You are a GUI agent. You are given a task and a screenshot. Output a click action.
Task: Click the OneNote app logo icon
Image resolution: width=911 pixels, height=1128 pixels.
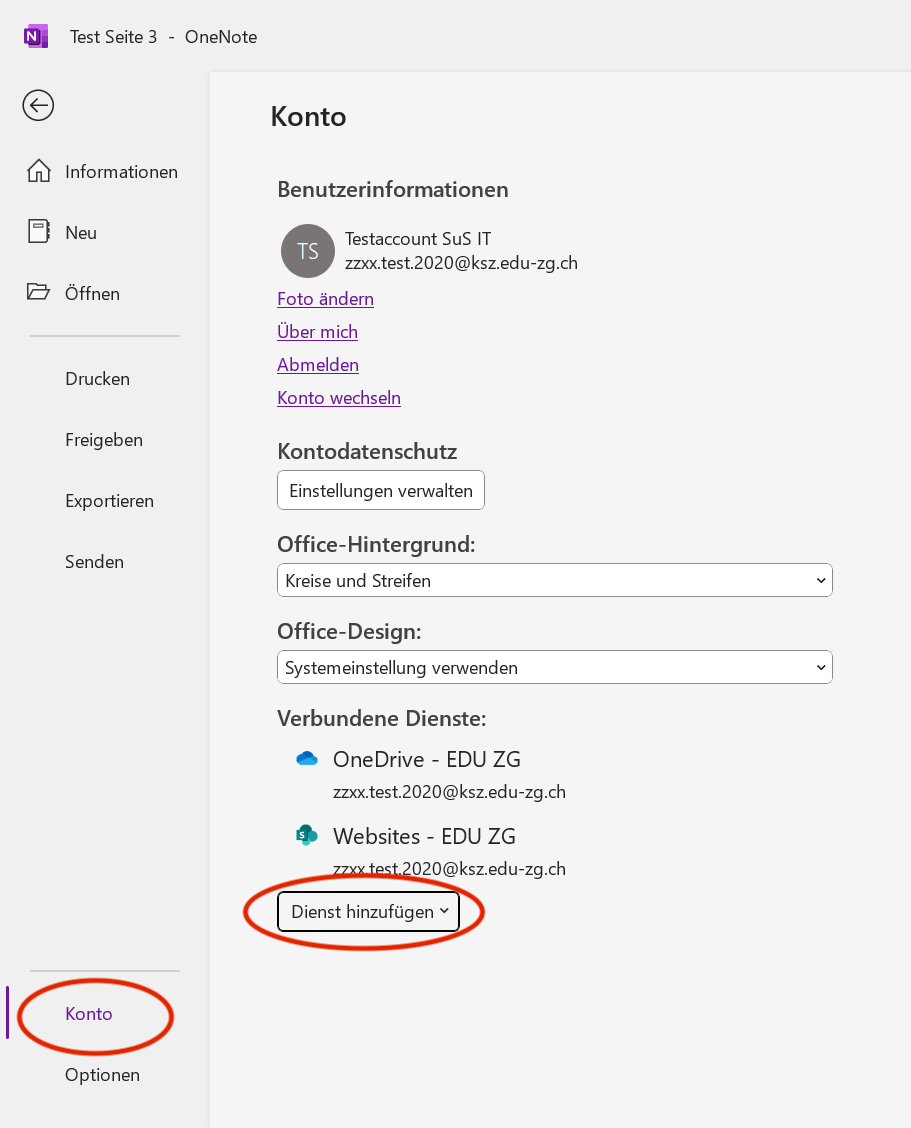(35, 36)
